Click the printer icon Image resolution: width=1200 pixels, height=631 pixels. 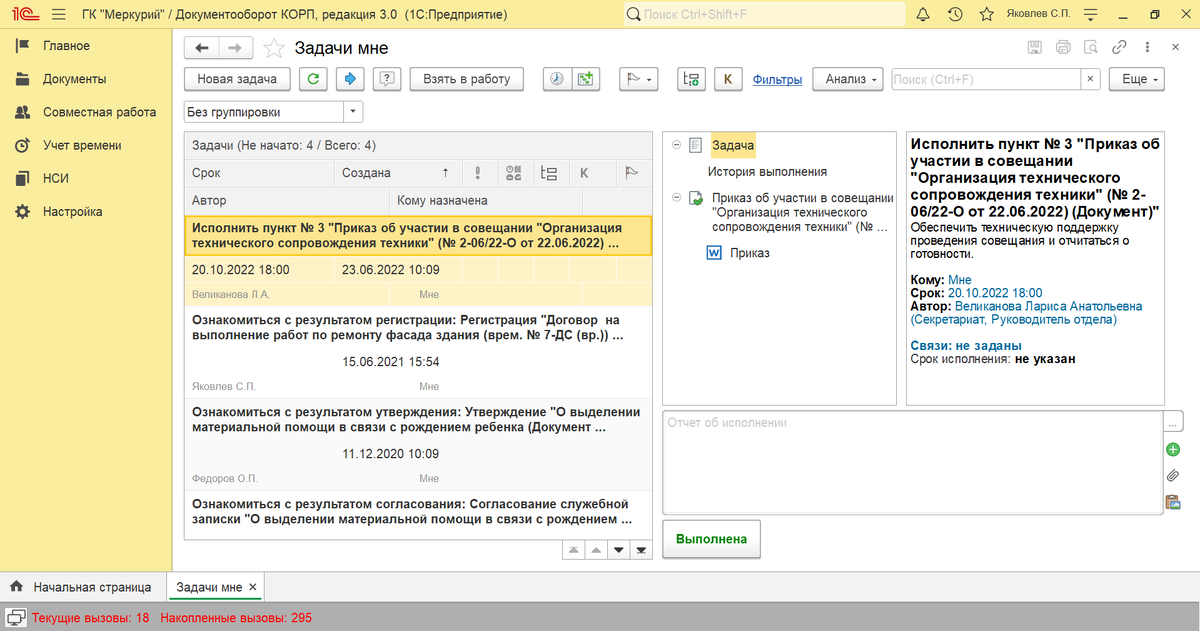tap(1063, 47)
